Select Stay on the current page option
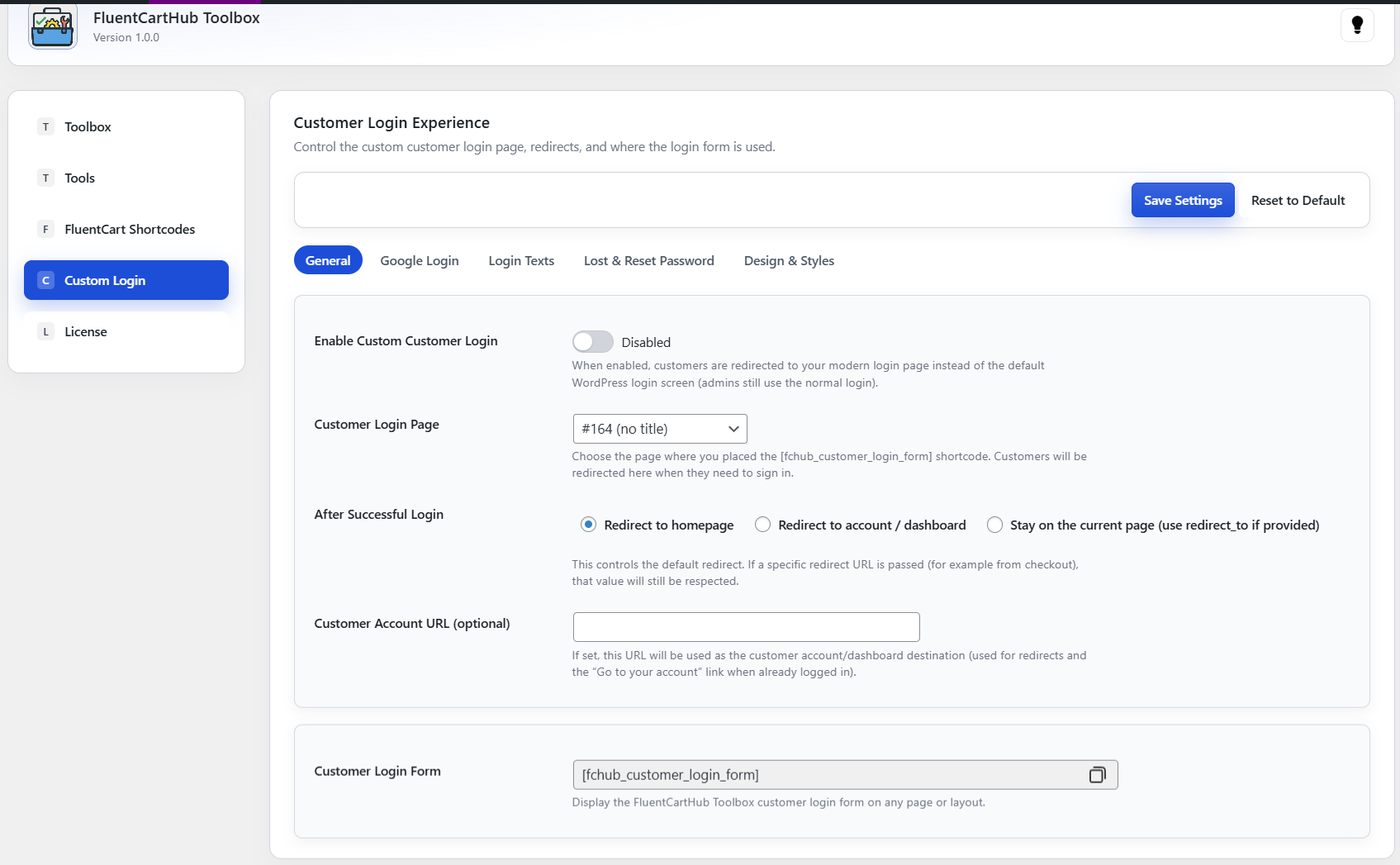1400x865 pixels. pyautogui.click(x=994, y=525)
